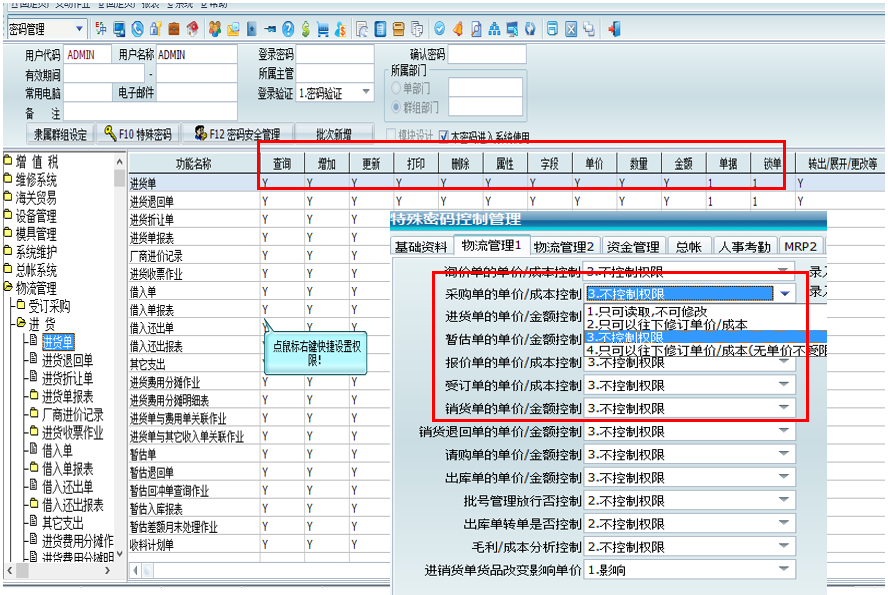The height and width of the screenshot is (595, 888).
Task: Switch to the 物流管理2 tab
Action: coord(564,247)
